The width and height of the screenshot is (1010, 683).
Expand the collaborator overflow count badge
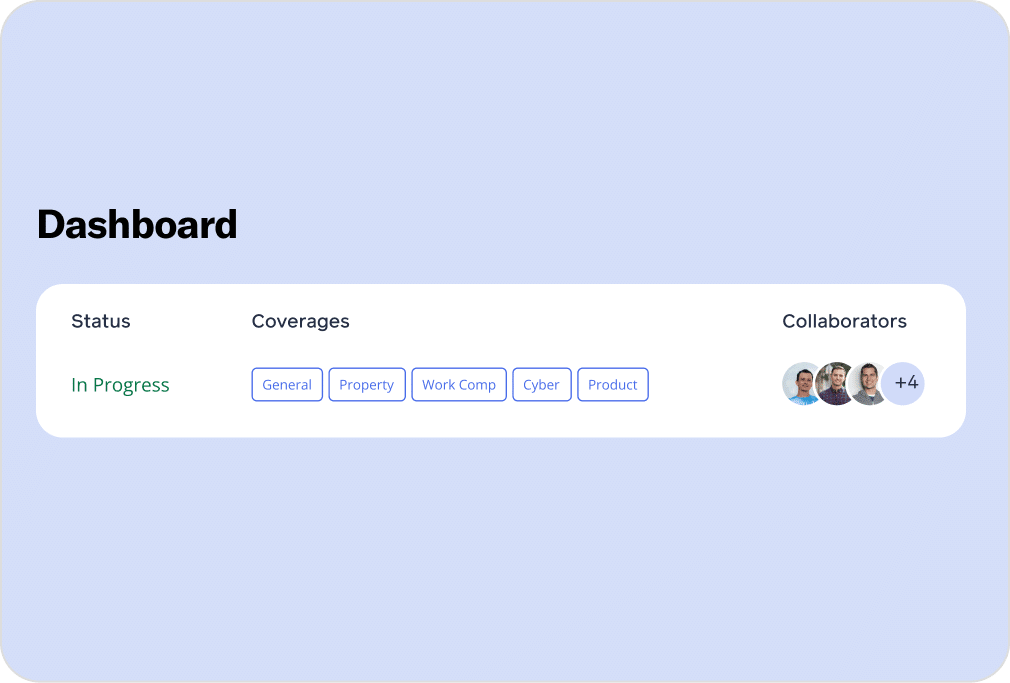[x=905, y=383]
